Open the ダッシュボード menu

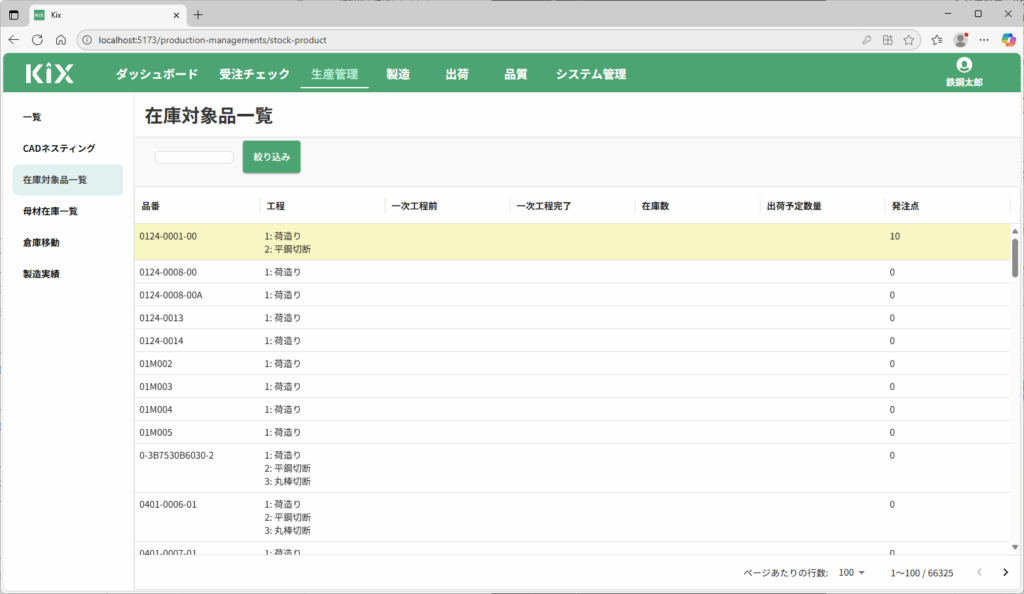pyautogui.click(x=156, y=74)
